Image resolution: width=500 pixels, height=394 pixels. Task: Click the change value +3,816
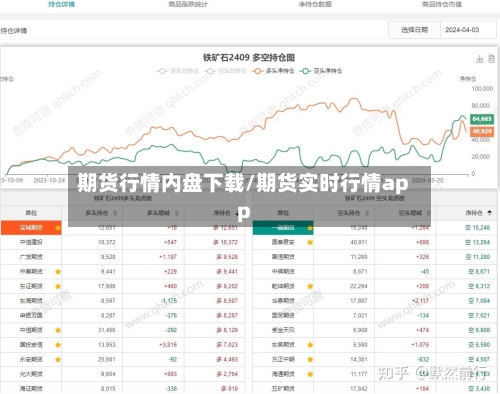tap(168, 345)
